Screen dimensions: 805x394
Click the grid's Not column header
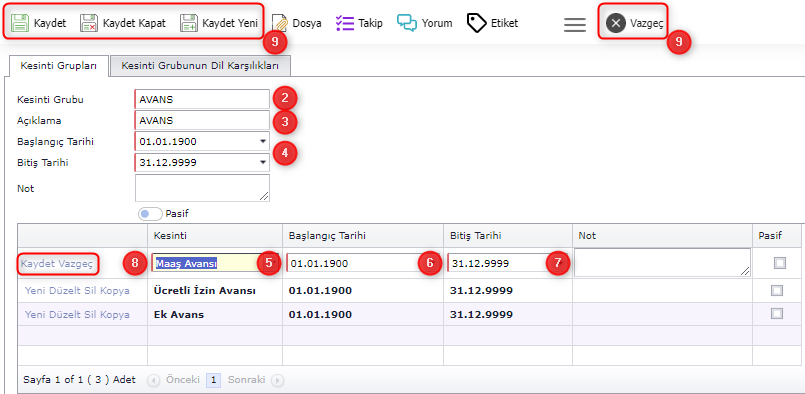point(663,235)
